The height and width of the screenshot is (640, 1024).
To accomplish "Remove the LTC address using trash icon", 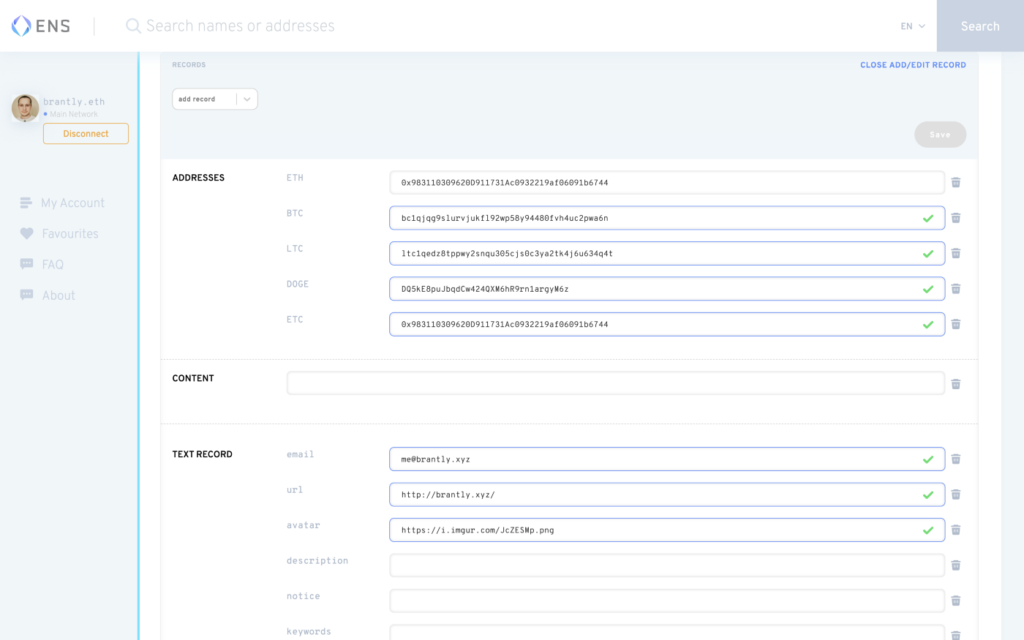I will (x=955, y=253).
